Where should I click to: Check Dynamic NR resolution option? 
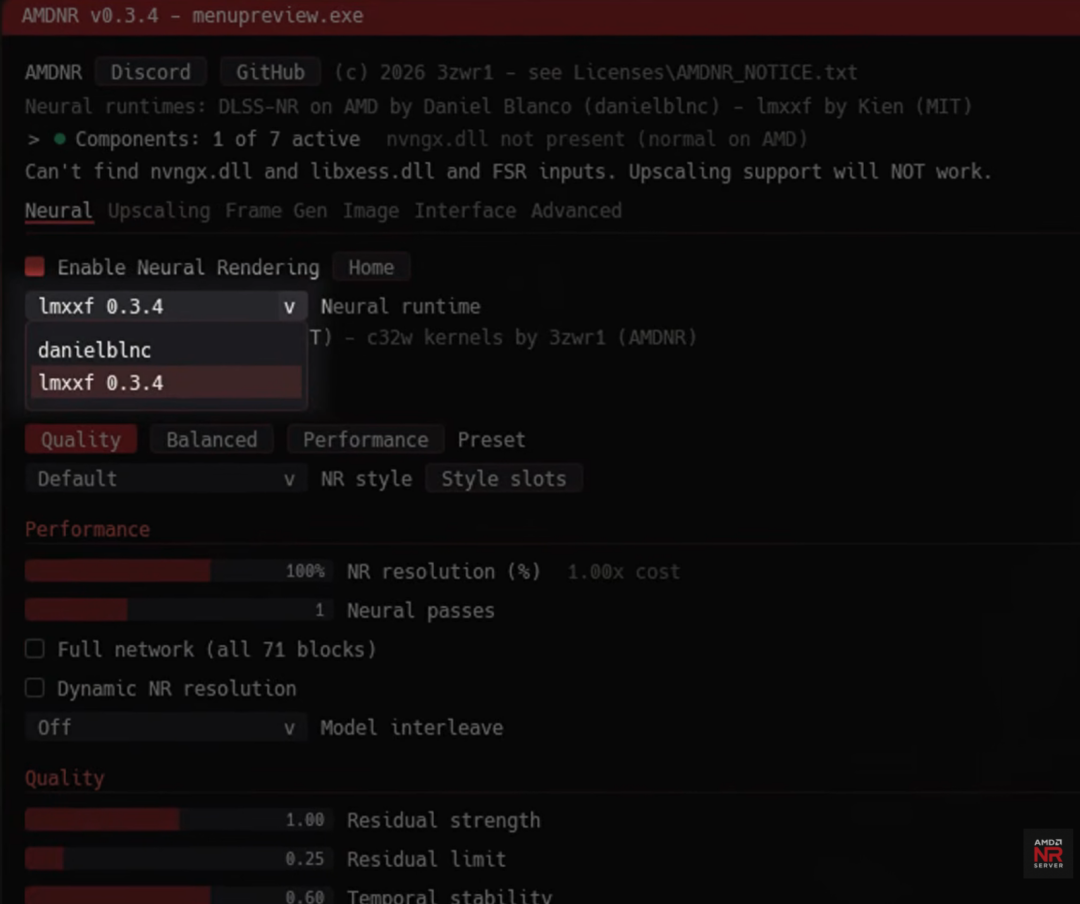[x=34, y=688]
